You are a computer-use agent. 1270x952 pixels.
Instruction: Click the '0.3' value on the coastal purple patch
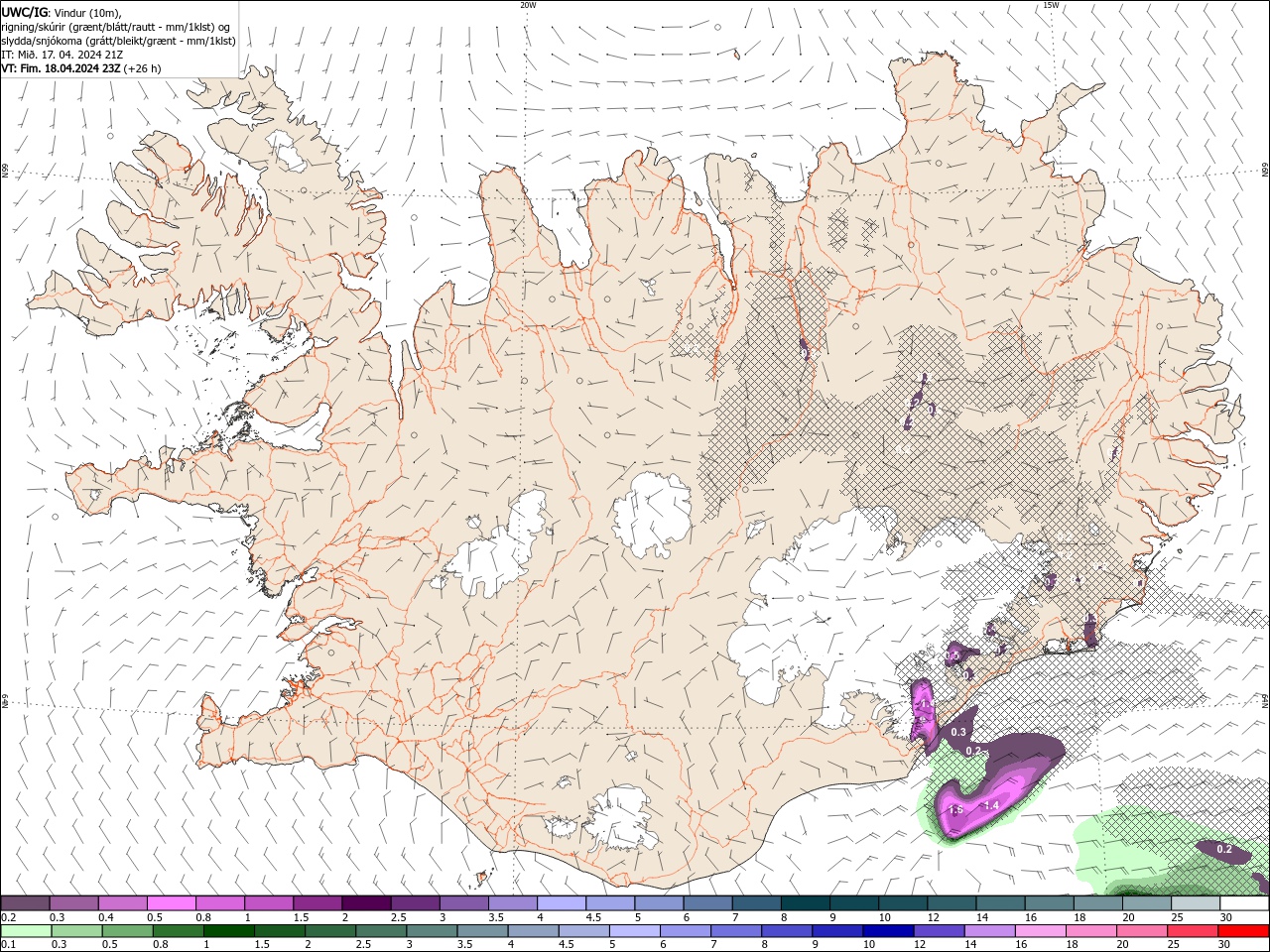(x=958, y=732)
